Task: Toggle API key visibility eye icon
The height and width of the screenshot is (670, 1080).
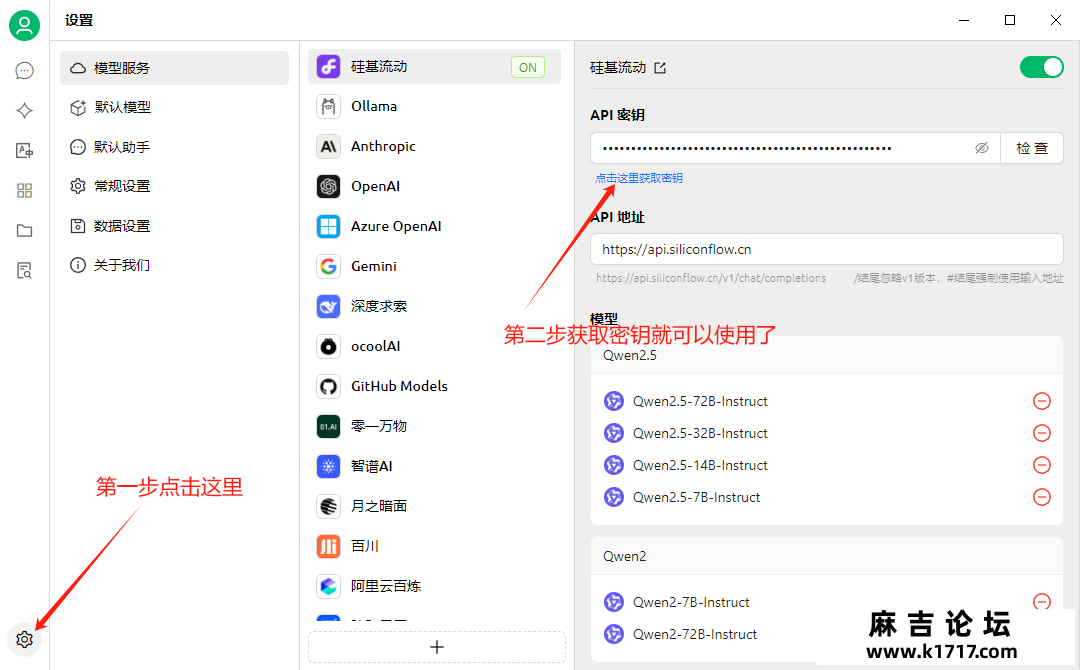Action: click(x=982, y=148)
